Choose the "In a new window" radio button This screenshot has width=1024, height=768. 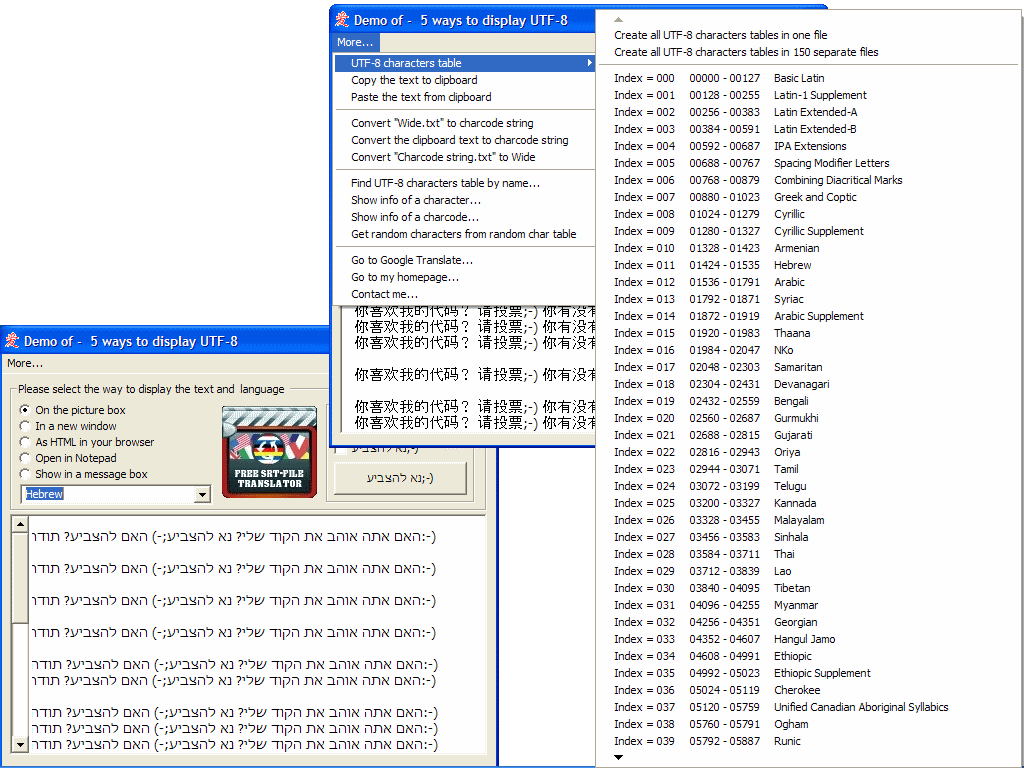pos(25,426)
